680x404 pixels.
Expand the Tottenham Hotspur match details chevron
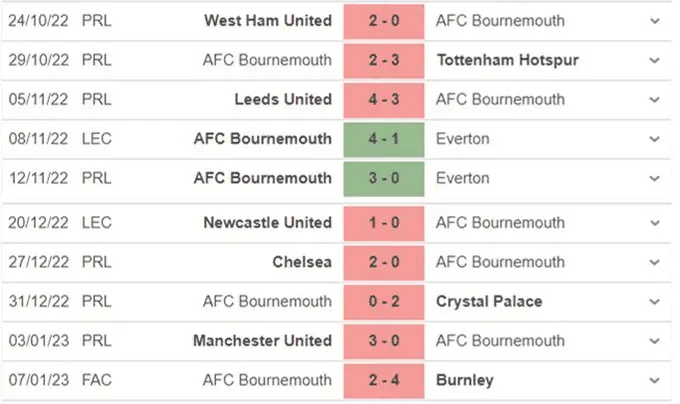tap(654, 60)
